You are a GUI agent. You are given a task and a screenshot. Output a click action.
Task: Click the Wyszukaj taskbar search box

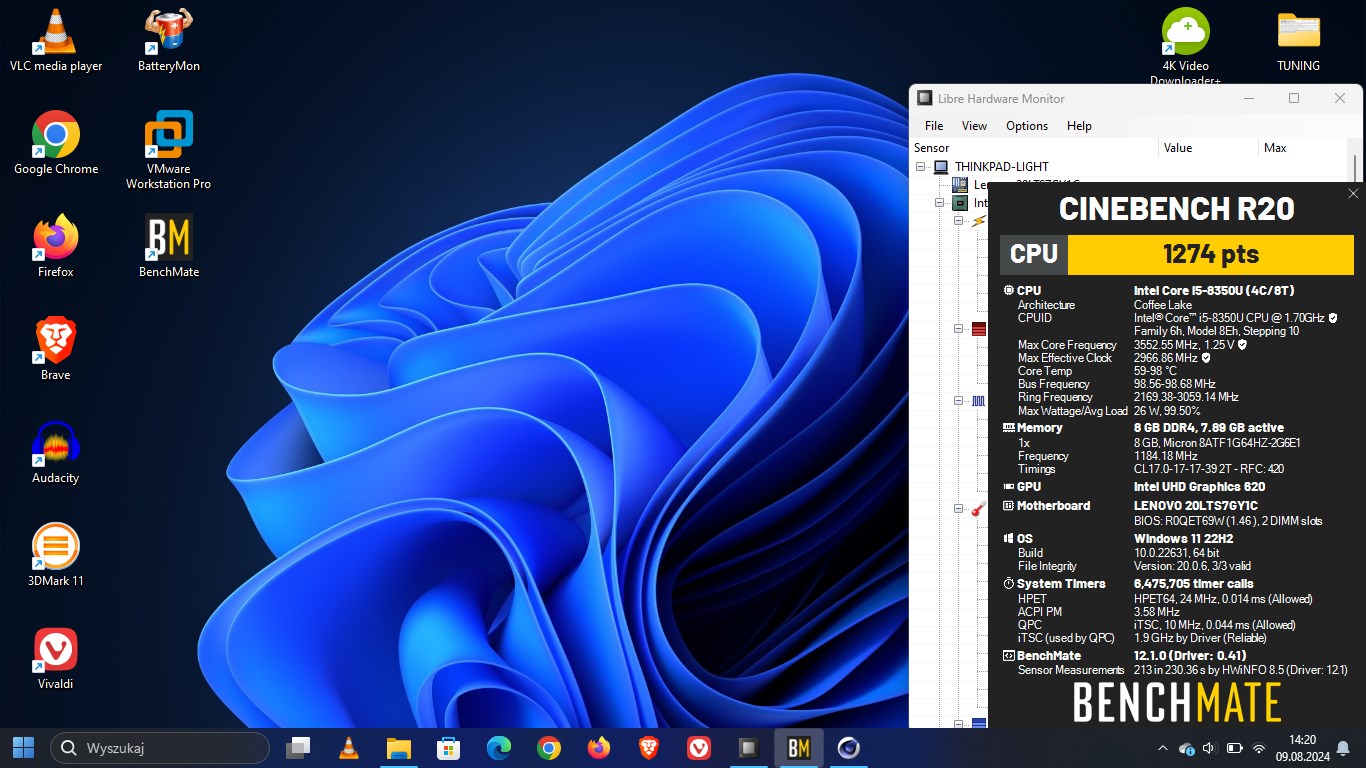click(160, 748)
